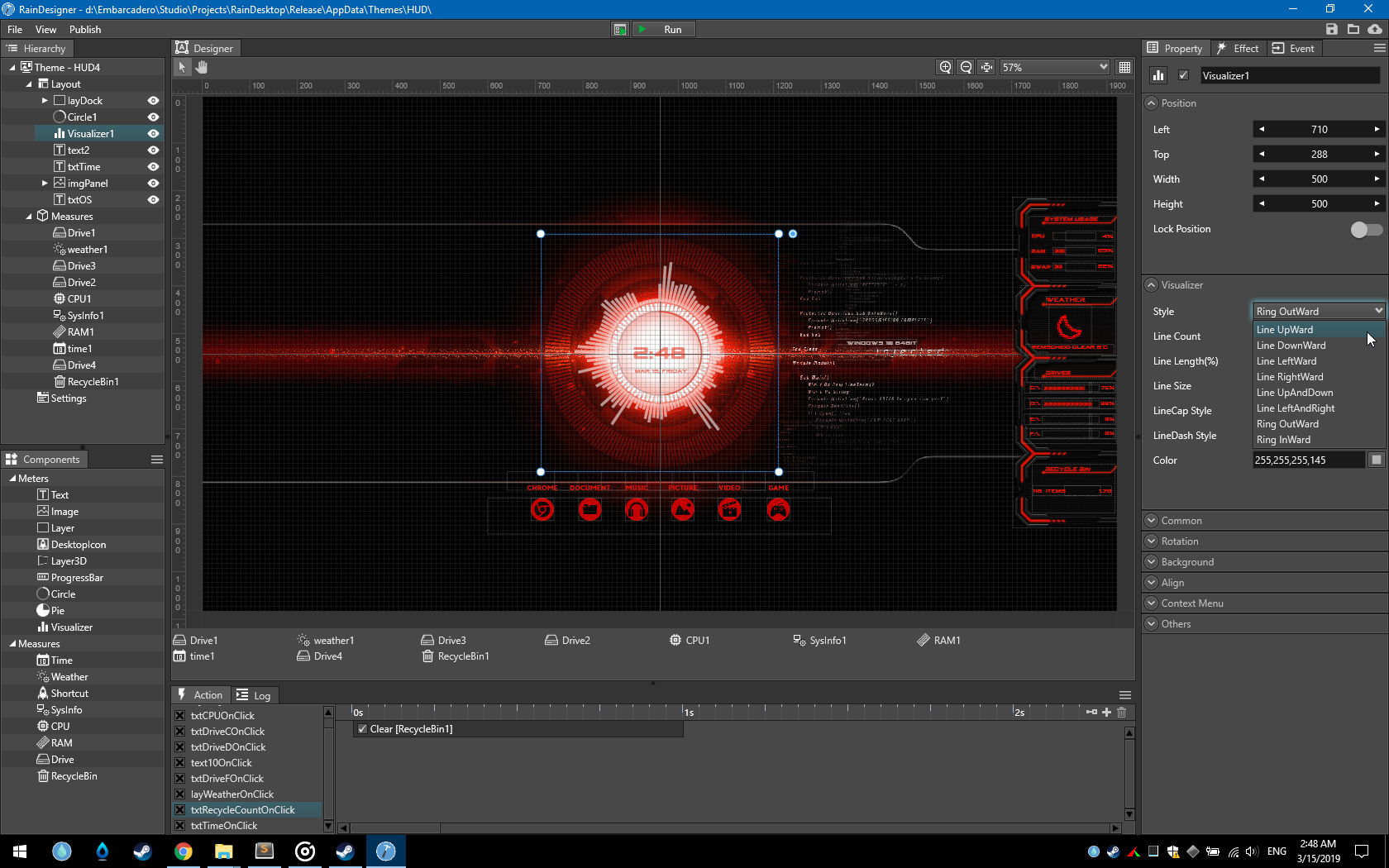Open the Publish menu

click(84, 29)
